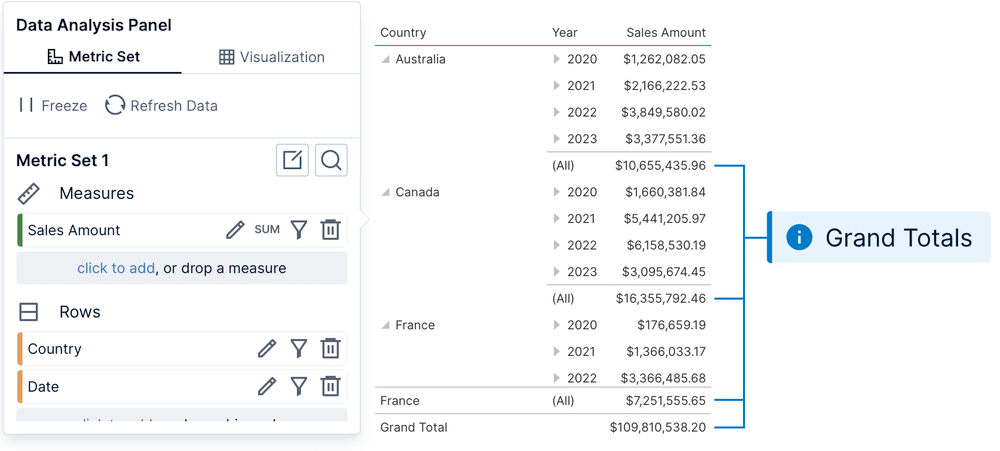The height and width of the screenshot is (451, 1000).
Task: Edit the Country row with the pencil icon
Action: tap(267, 349)
